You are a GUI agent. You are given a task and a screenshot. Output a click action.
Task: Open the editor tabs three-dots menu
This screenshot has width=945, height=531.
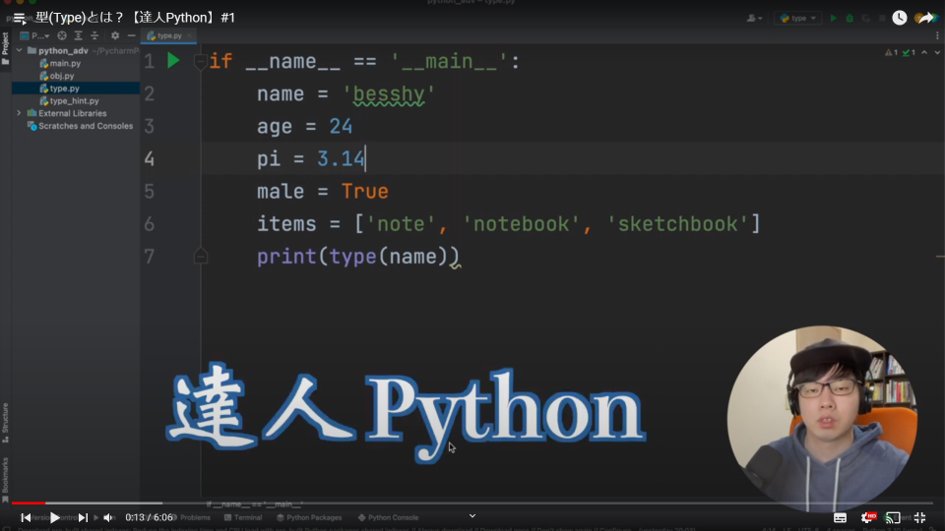coord(937,36)
